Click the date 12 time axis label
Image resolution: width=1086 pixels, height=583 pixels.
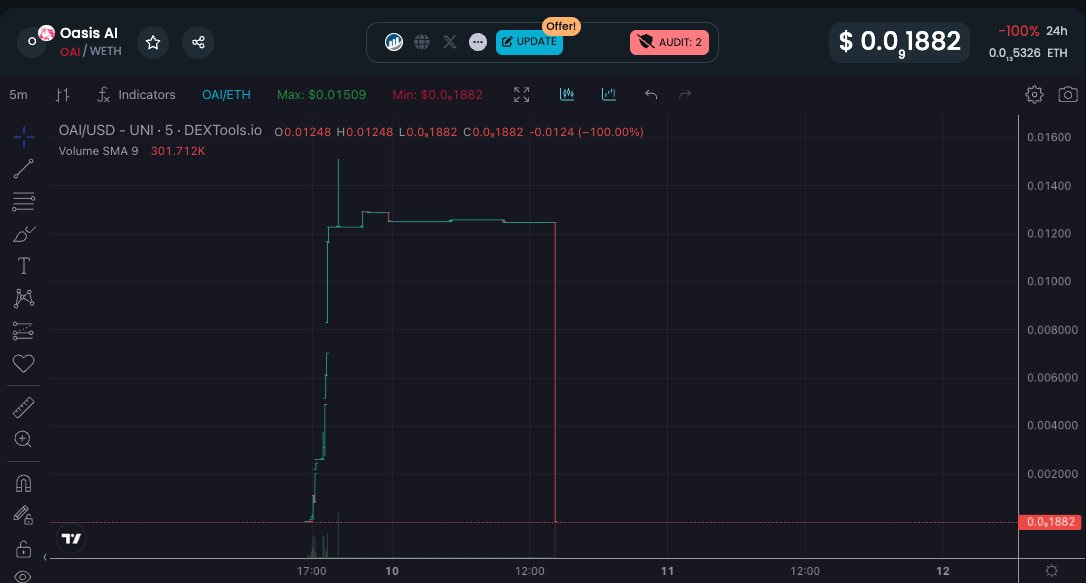(x=943, y=571)
